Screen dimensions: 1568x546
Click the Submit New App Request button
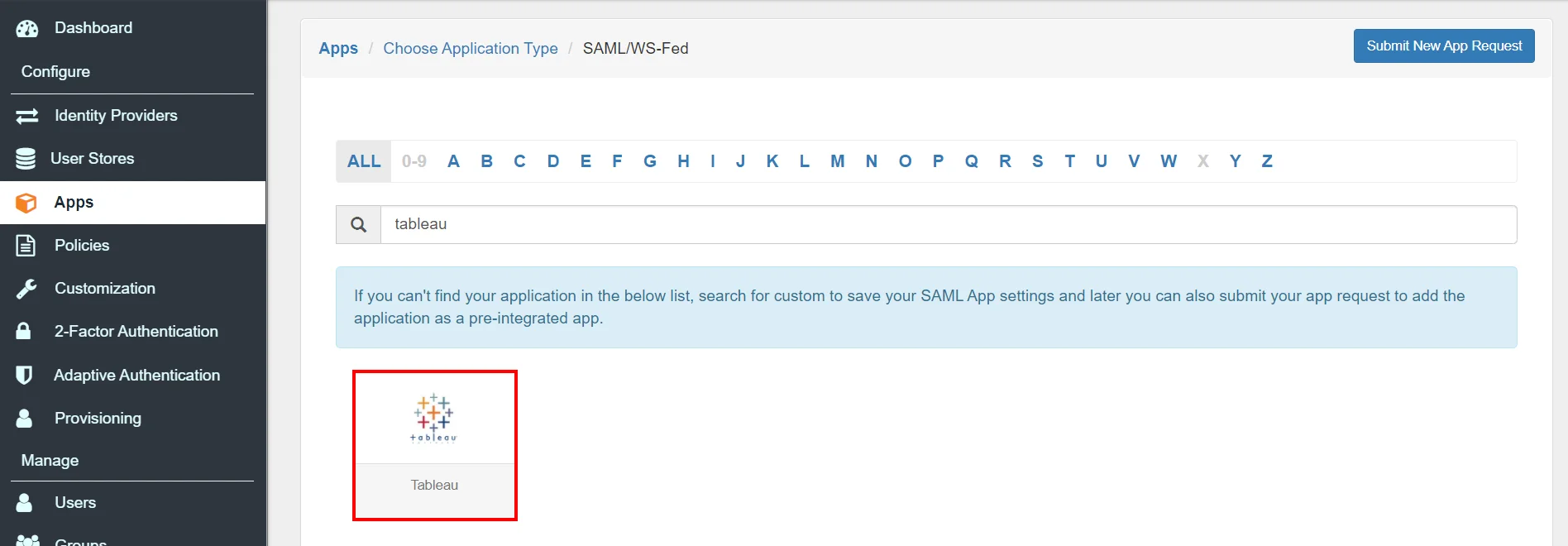click(x=1443, y=45)
